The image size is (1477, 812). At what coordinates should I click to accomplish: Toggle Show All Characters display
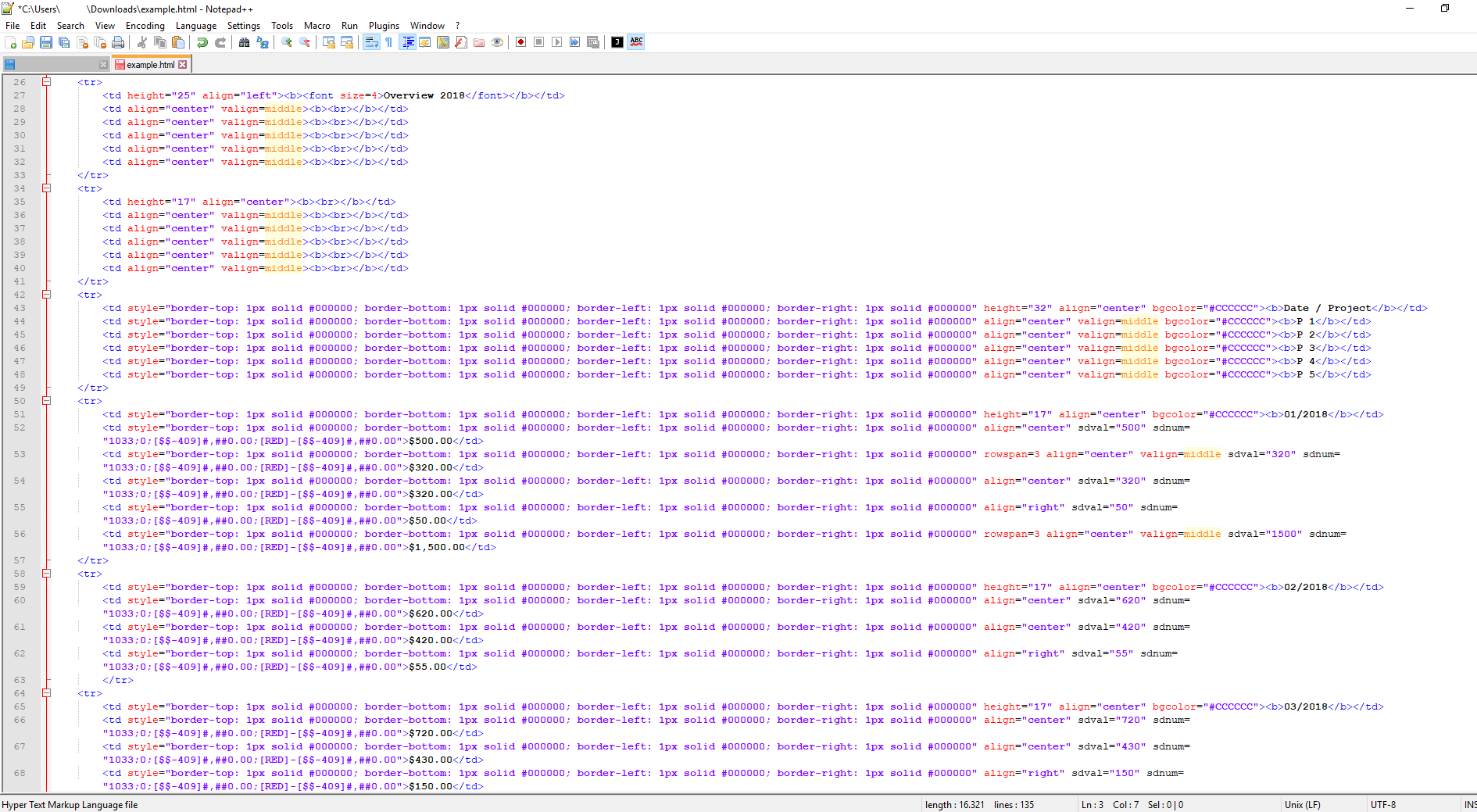388,42
